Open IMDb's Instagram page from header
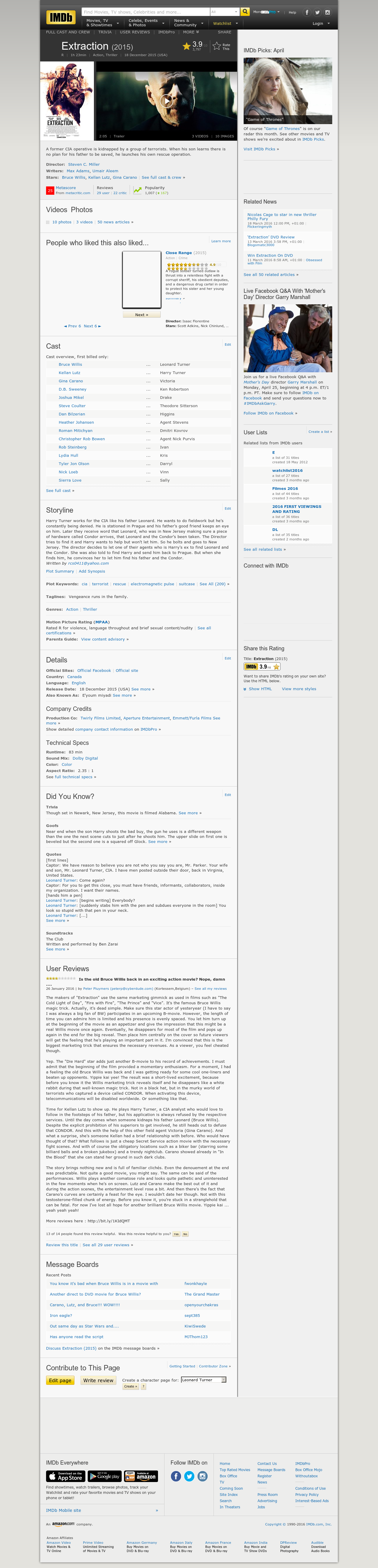The width and height of the screenshot is (378, 1568). [328, 12]
